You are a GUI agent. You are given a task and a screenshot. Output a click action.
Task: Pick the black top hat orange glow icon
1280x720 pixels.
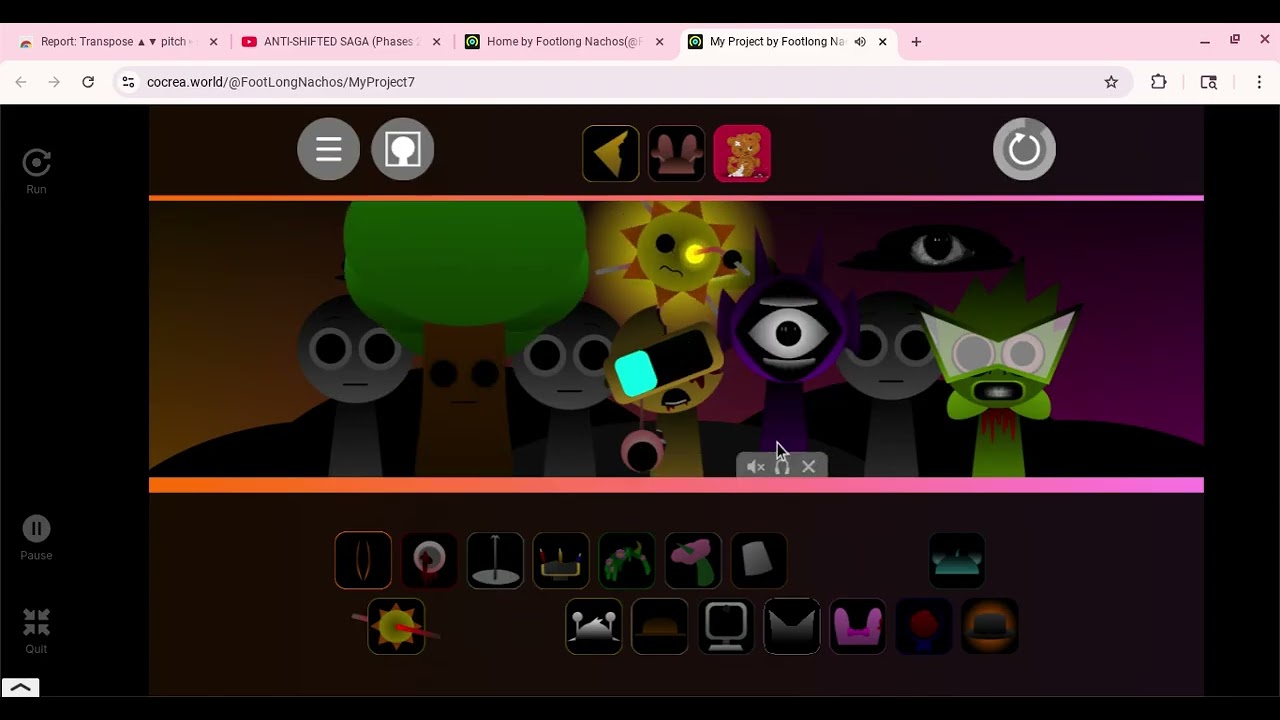[x=990, y=626]
